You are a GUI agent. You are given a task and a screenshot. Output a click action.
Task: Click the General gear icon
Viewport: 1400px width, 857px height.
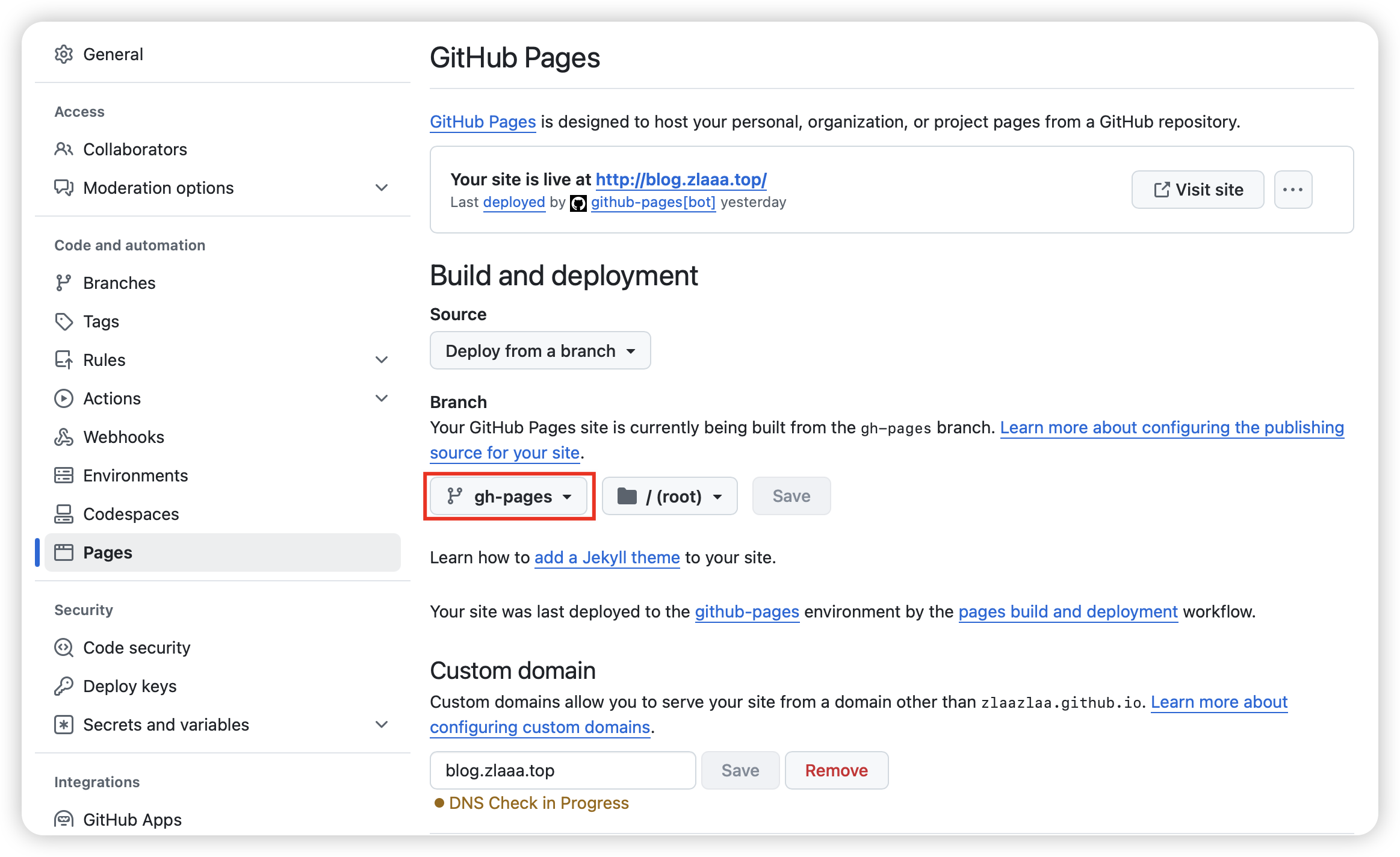click(64, 54)
